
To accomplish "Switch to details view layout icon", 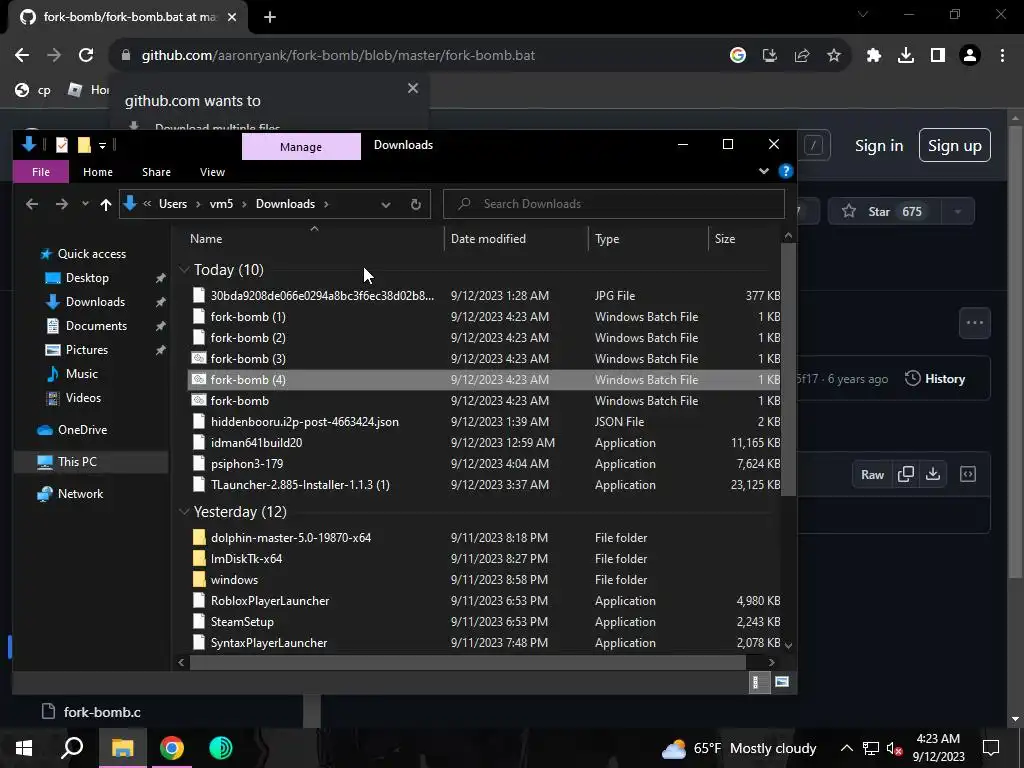I will click(x=758, y=682).
